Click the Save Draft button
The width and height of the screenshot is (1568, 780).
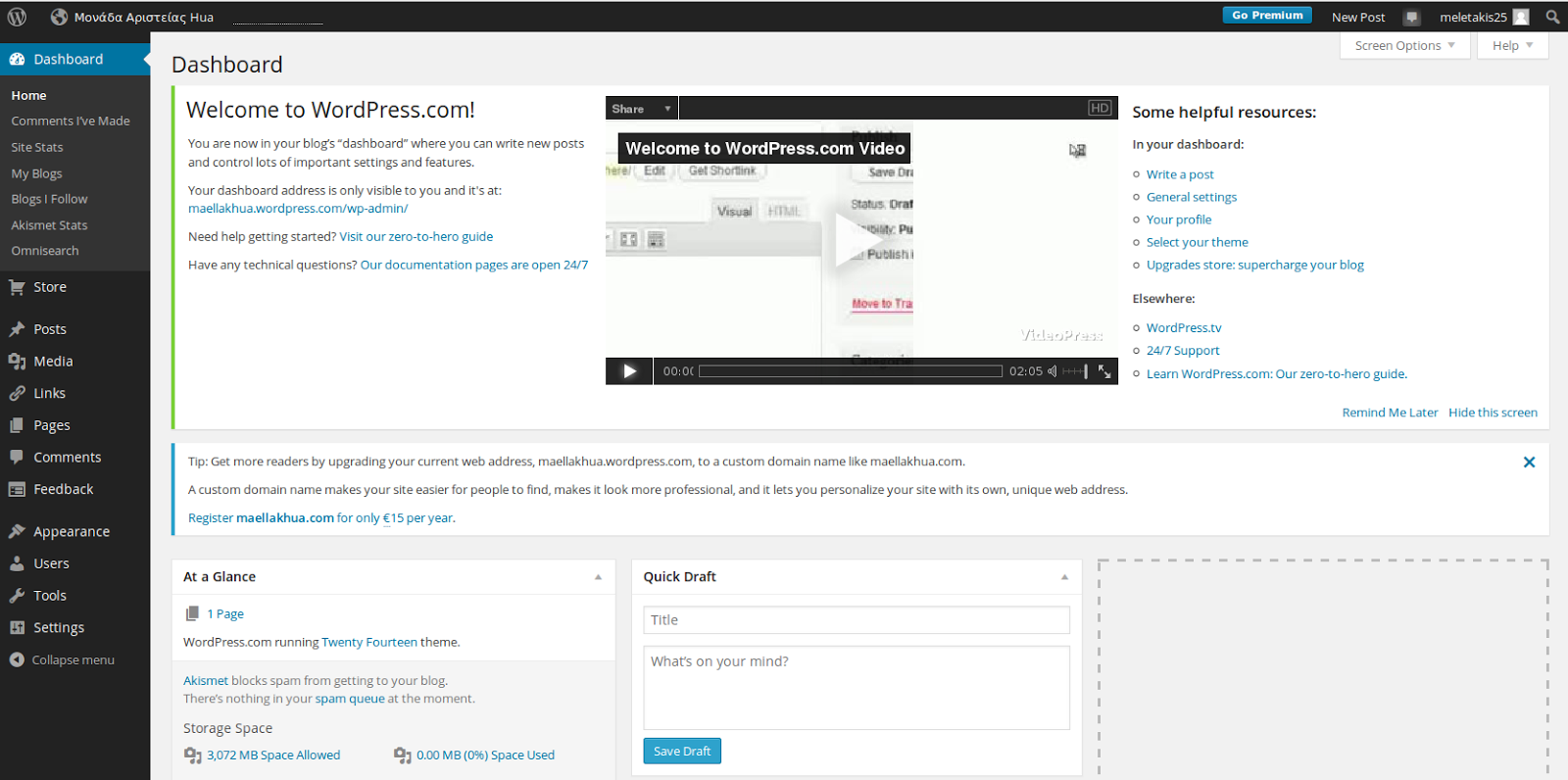point(682,751)
